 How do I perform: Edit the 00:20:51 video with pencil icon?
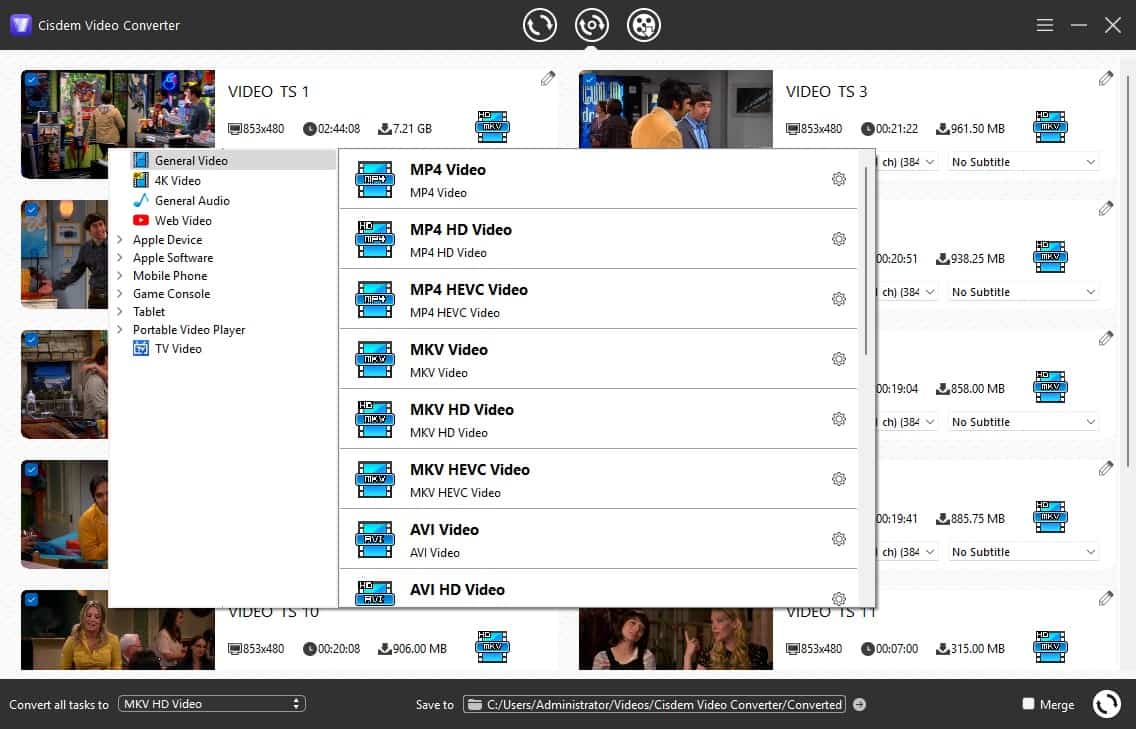(1106, 209)
